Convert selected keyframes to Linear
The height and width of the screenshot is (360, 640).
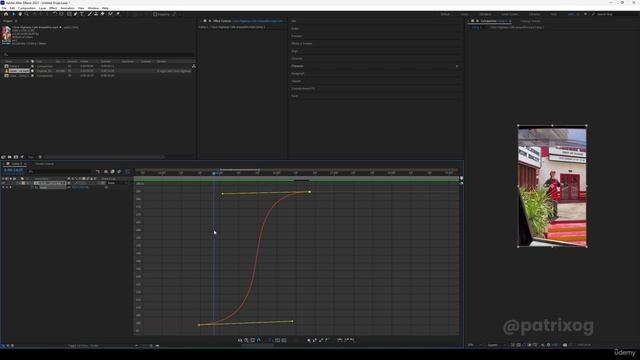pos(321,340)
